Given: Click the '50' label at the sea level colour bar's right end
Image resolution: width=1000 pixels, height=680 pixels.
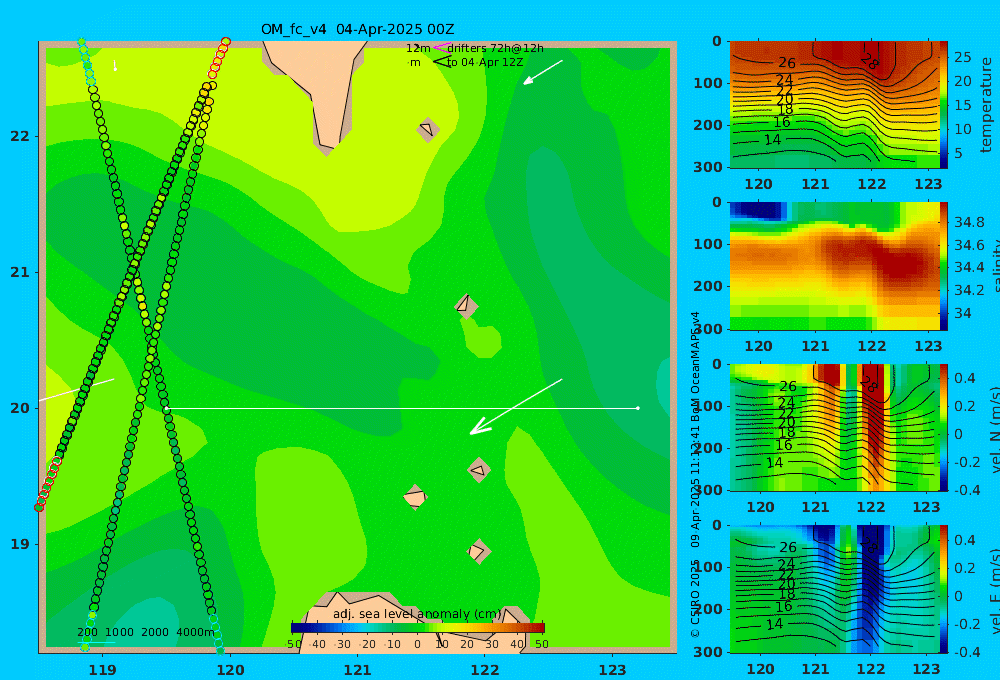Looking at the screenshot, I should point(541,644).
